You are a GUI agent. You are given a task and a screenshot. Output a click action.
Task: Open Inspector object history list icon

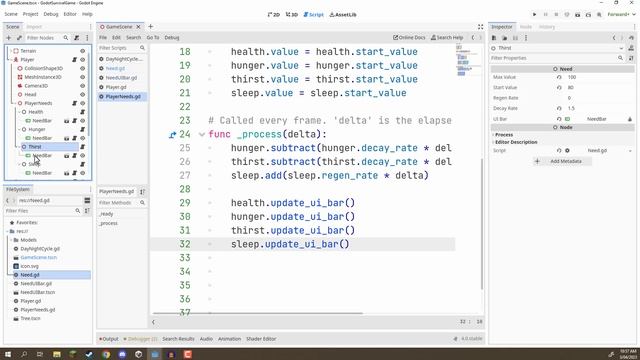[631, 38]
